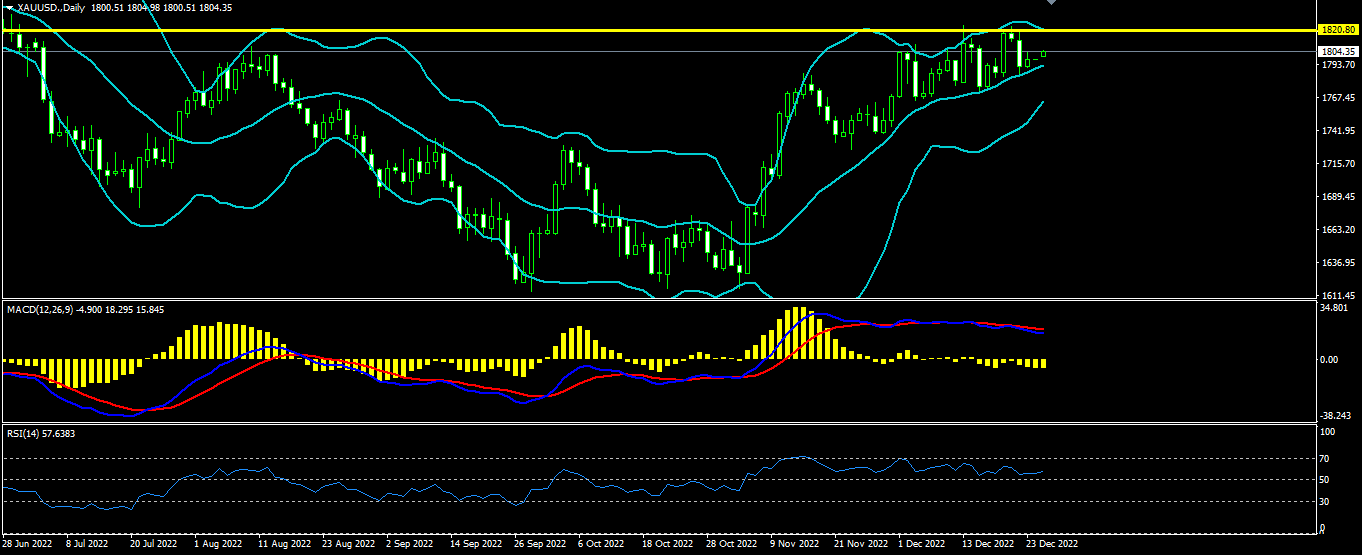Screen dimensions: 1362x555
Task: Select the yellow 1820.80 price tag
Action: click(x=1335, y=30)
